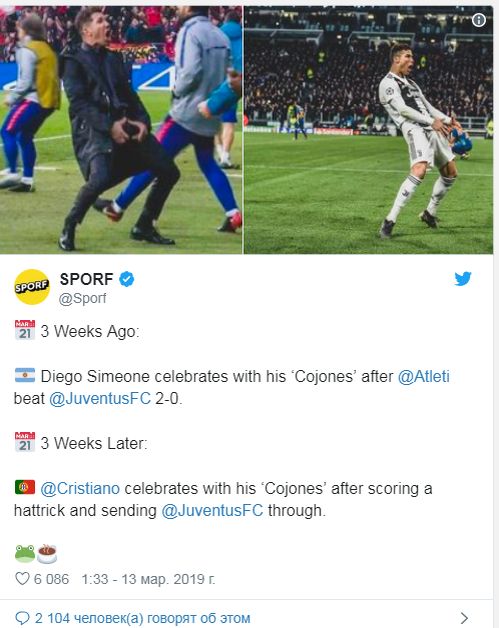
Task: View the right photo of the celebrating player
Action: tap(368, 130)
